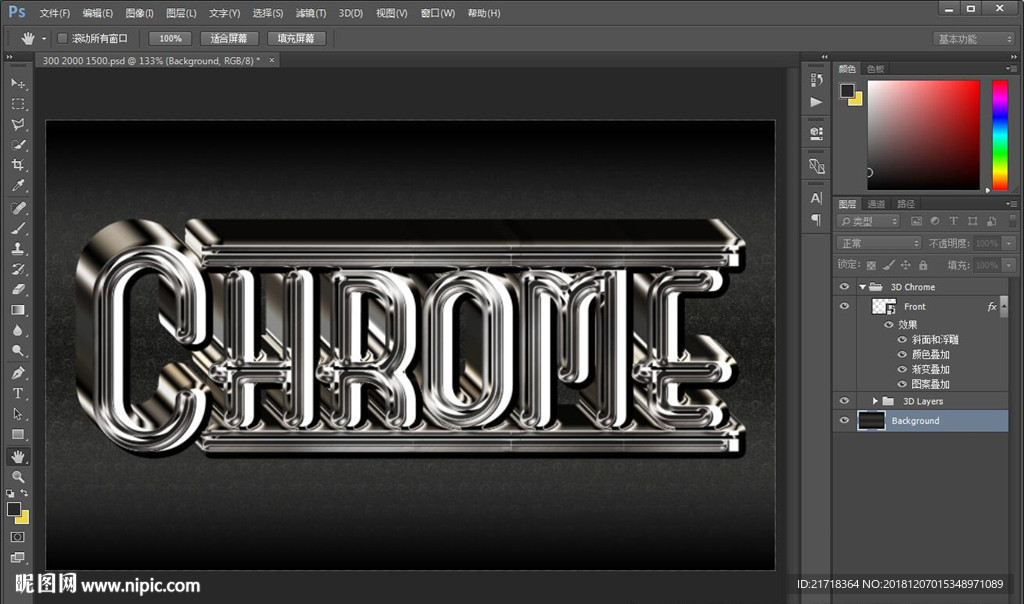Select the Horizontal Type tool
The width and height of the screenshot is (1024, 604).
pyautogui.click(x=18, y=394)
